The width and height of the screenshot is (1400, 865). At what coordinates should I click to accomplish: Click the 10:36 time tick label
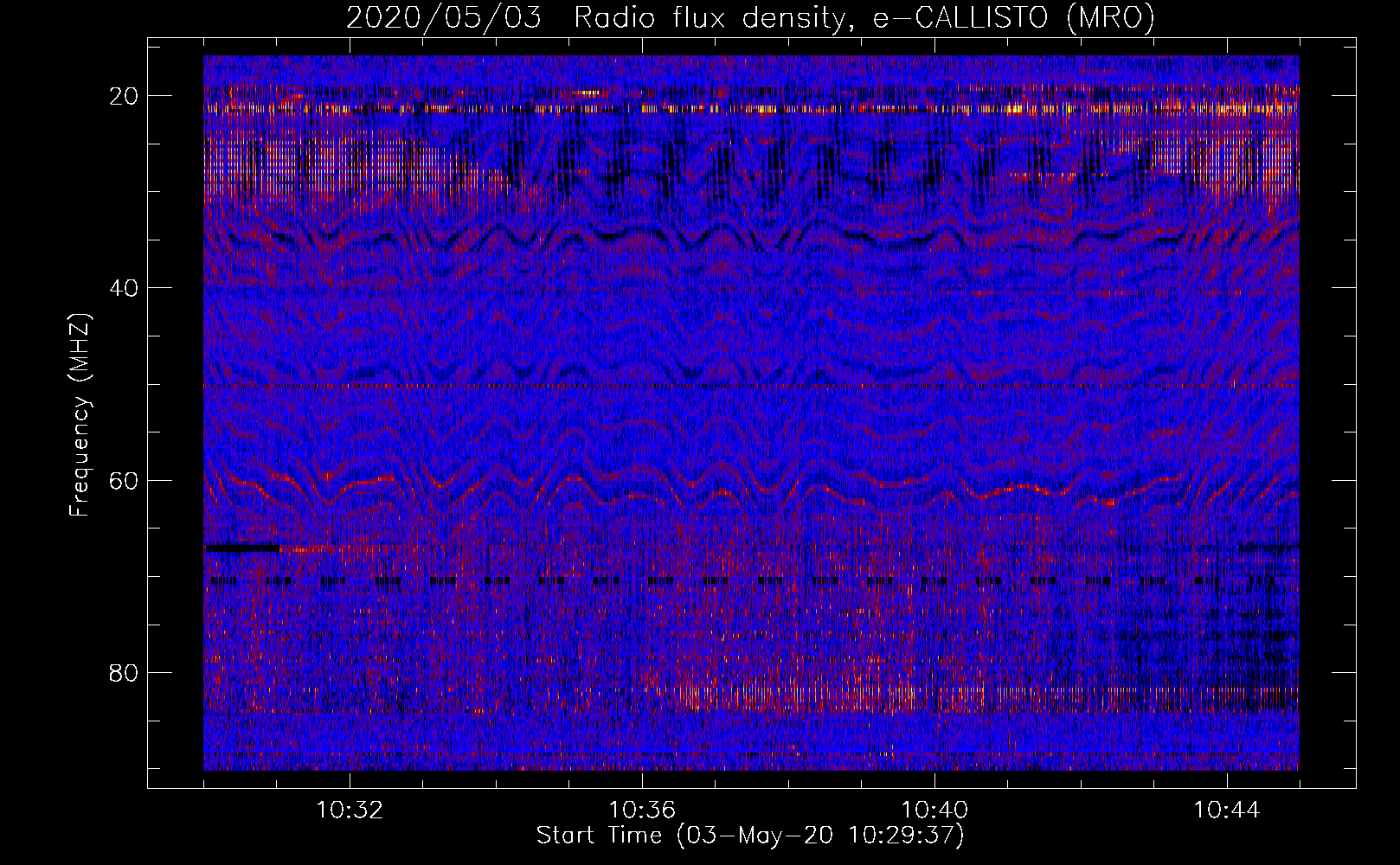click(642, 811)
